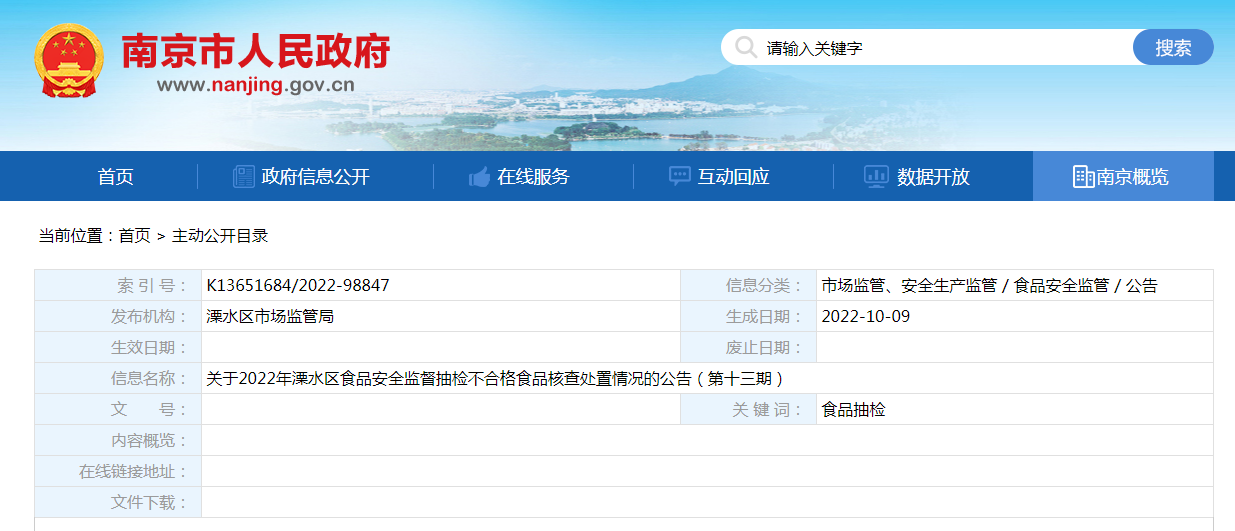Click the 关键词 label cell
This screenshot has height=531, width=1235.
[749, 410]
